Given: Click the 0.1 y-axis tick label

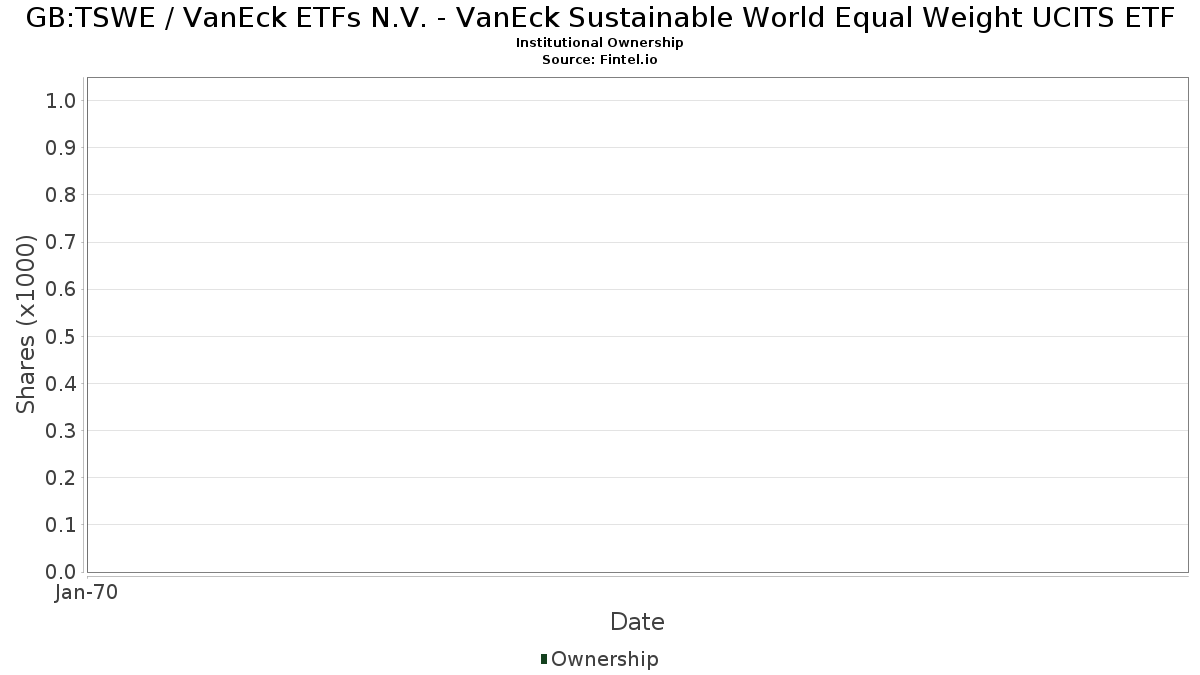Looking at the screenshot, I should point(61,525).
